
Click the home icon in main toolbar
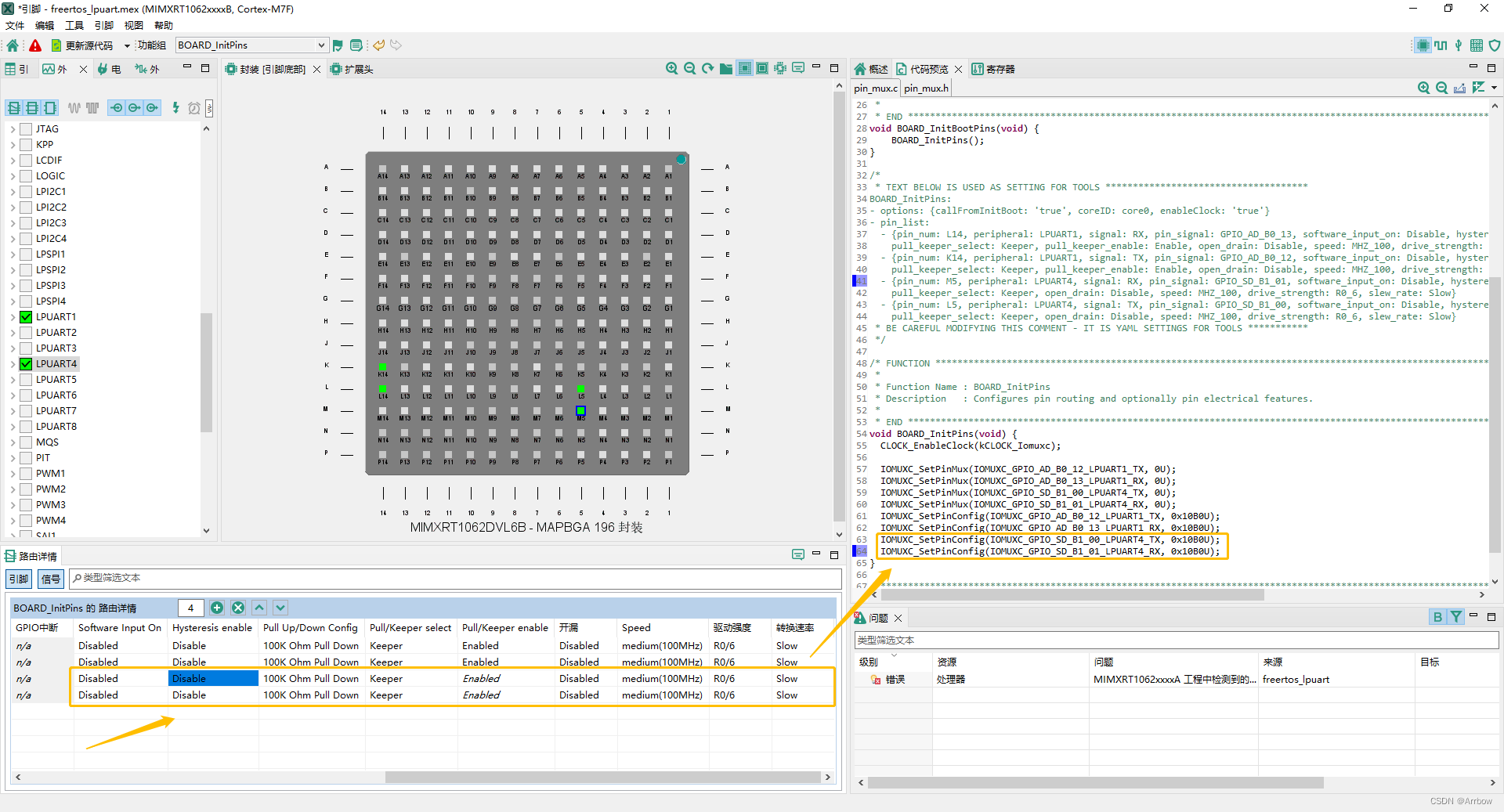(x=13, y=45)
